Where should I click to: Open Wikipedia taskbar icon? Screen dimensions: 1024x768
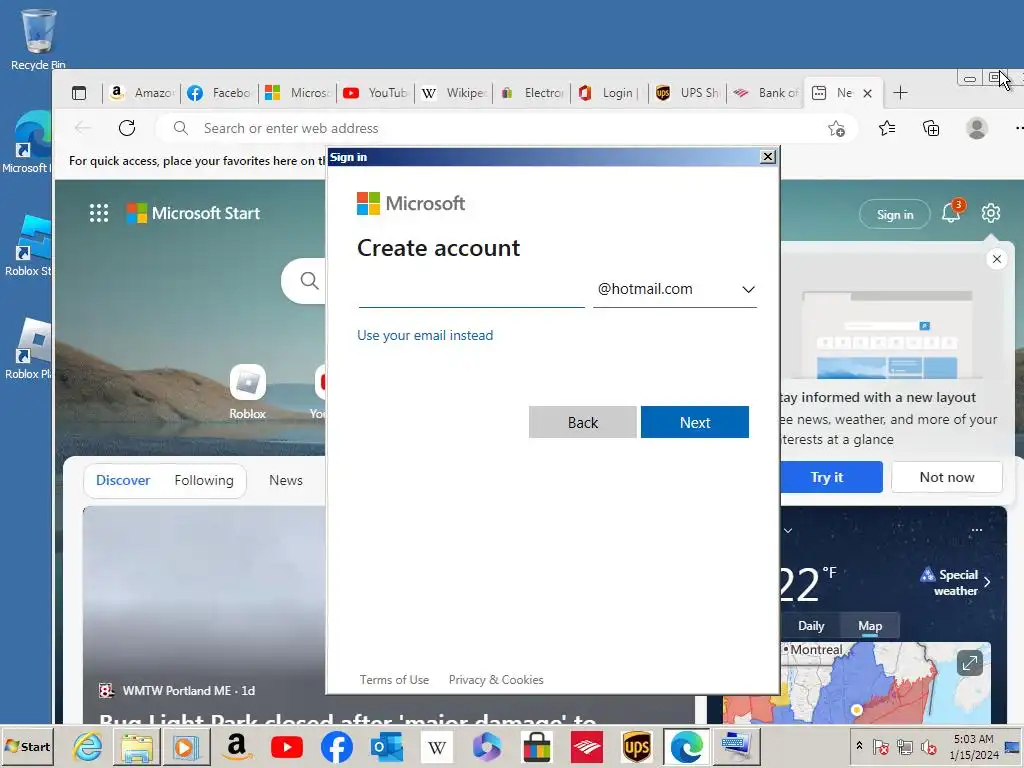pos(437,746)
